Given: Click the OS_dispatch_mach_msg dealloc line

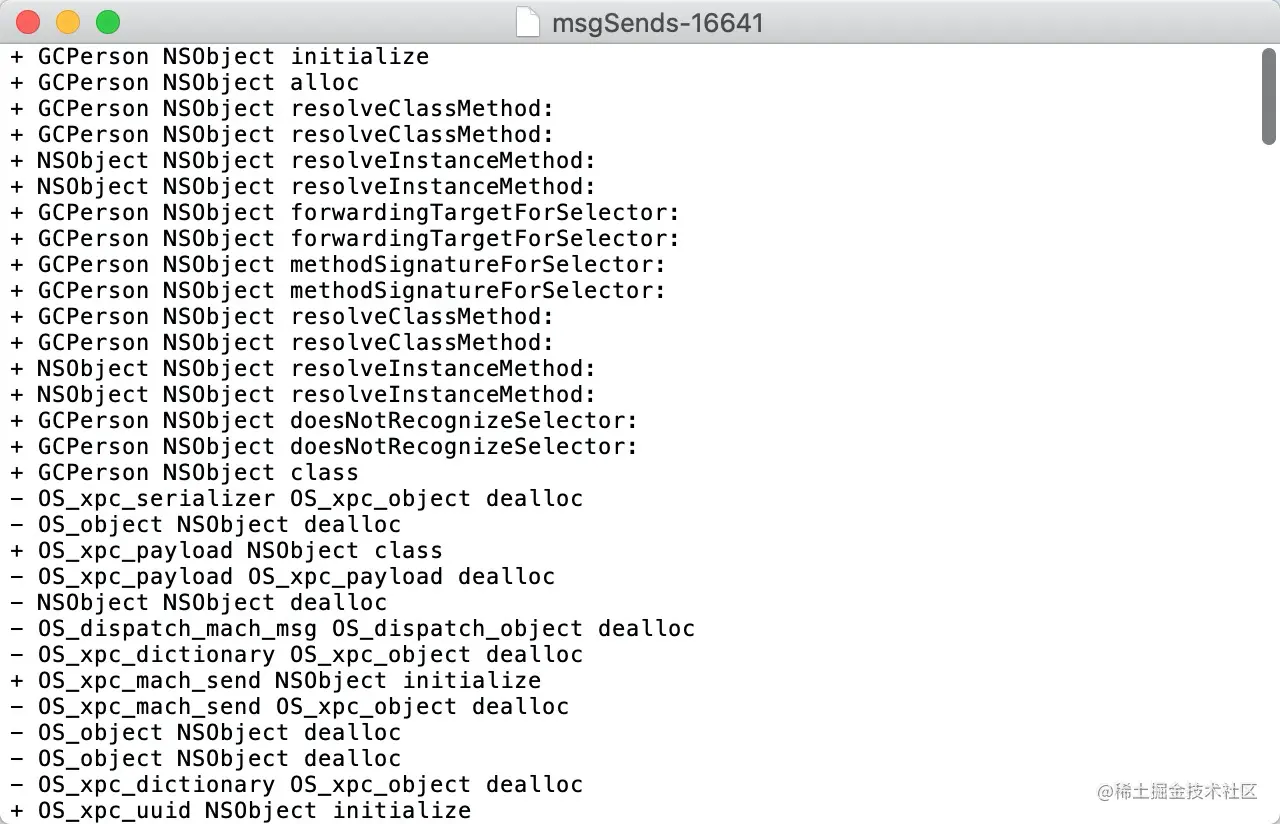Looking at the screenshot, I should [x=353, y=628].
